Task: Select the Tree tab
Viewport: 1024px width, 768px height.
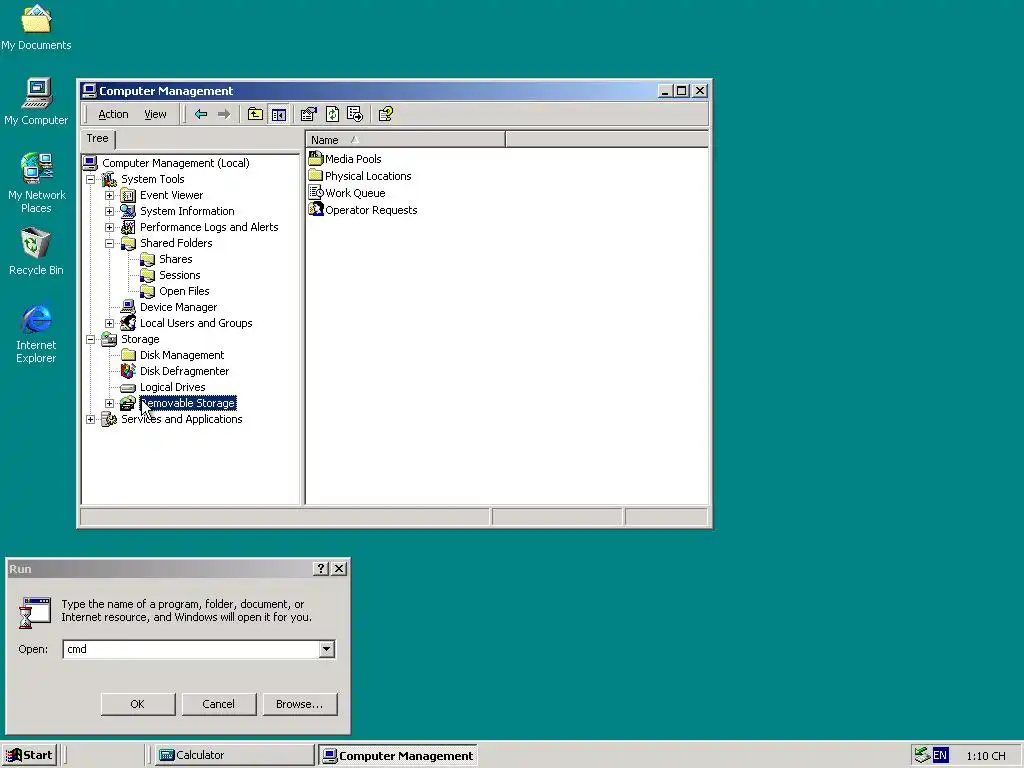Action: click(x=97, y=138)
